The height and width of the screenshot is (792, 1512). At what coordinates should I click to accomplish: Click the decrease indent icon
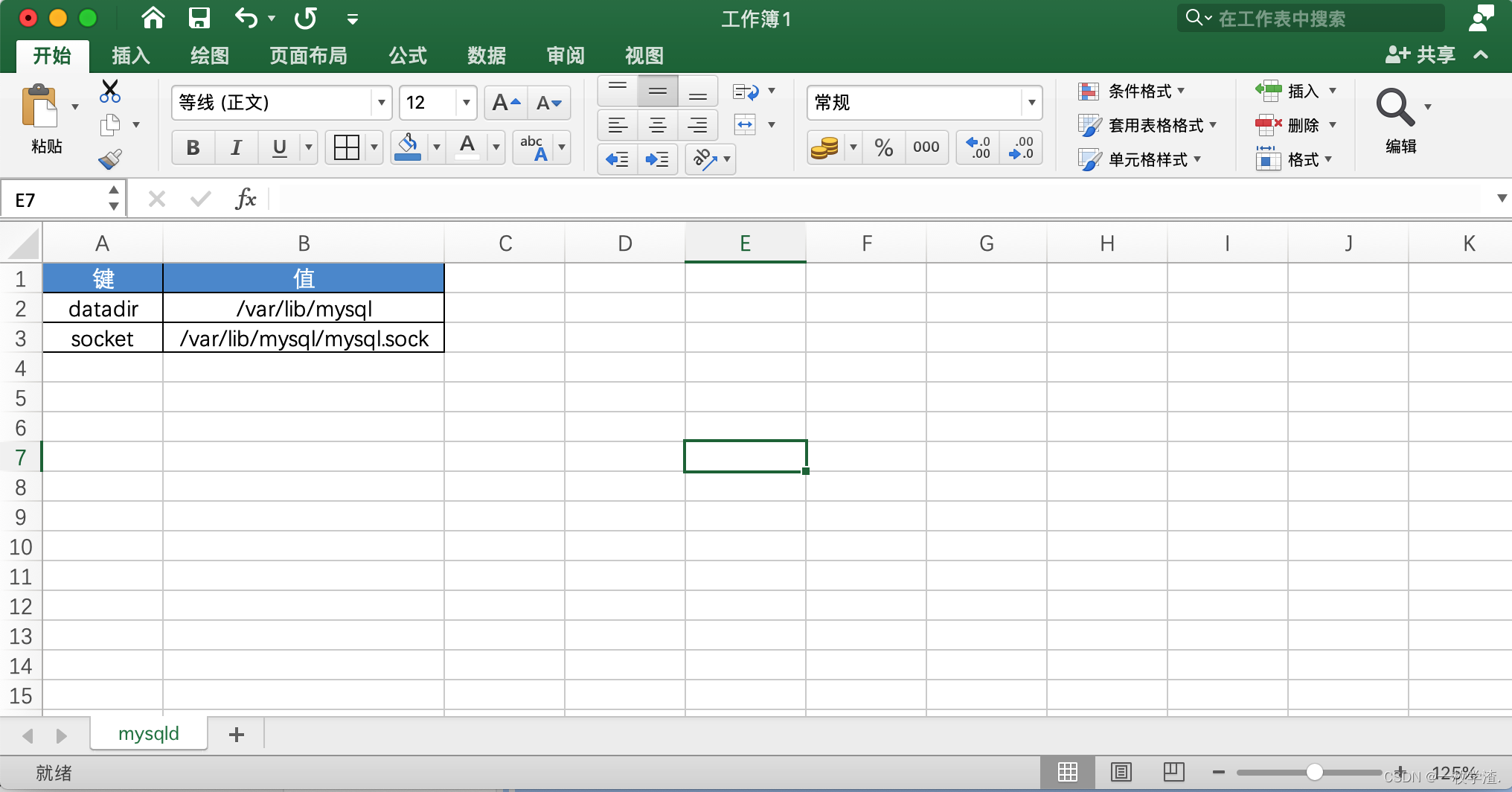(617, 159)
